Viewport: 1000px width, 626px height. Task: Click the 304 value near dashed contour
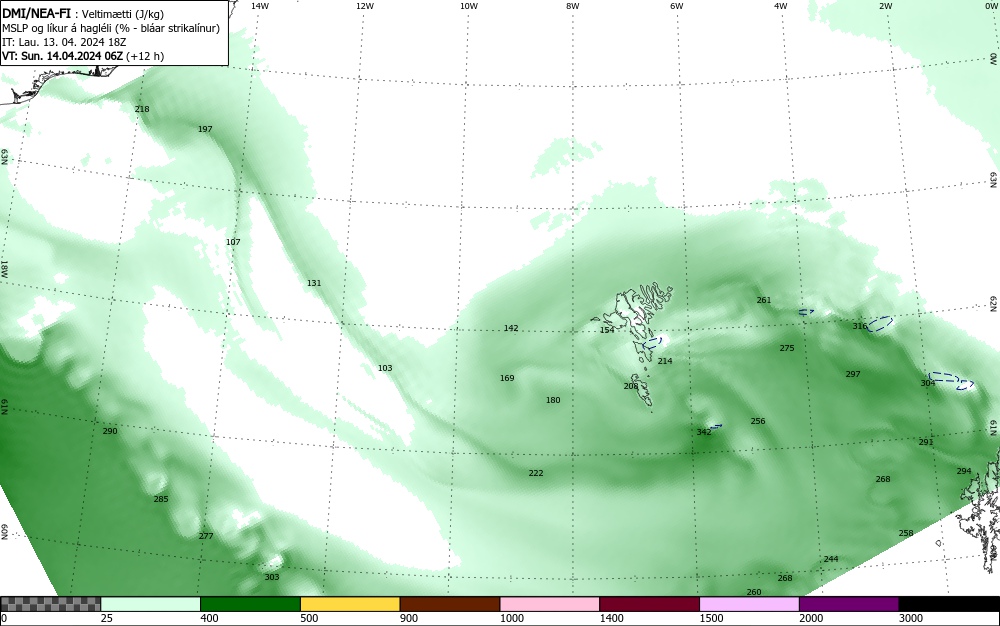(x=928, y=383)
